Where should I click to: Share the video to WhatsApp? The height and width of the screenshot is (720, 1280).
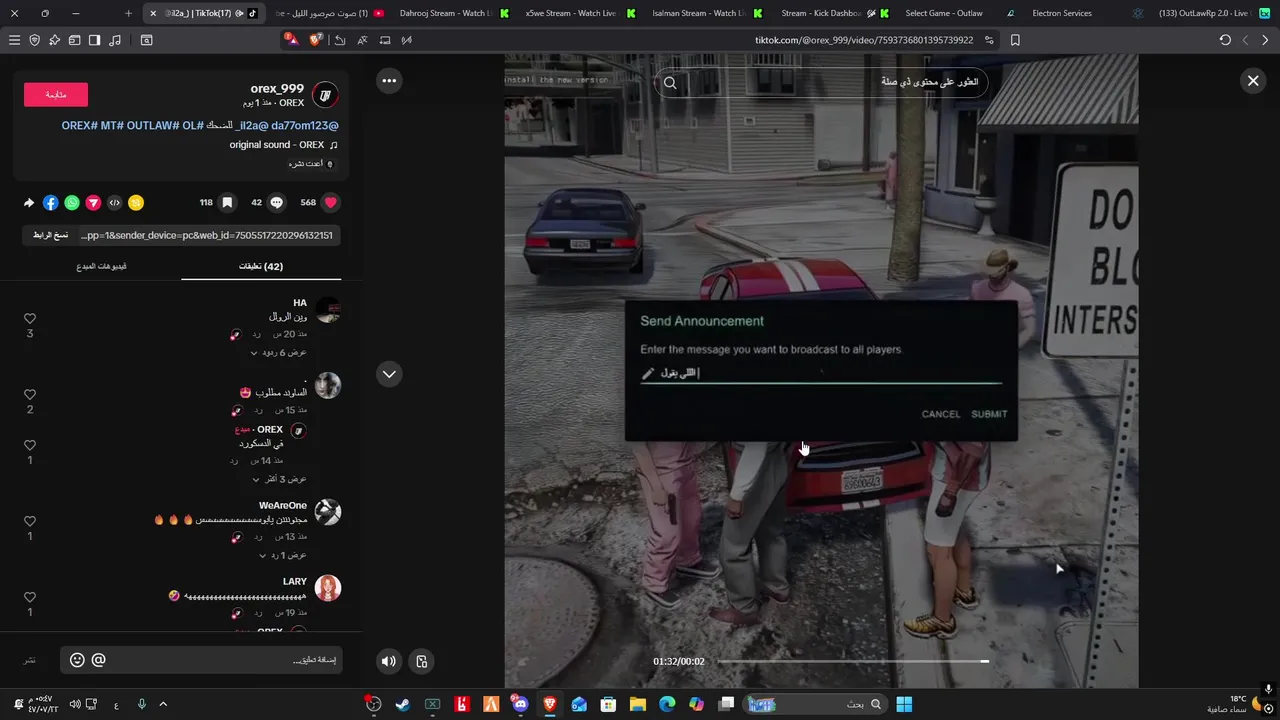(72, 203)
